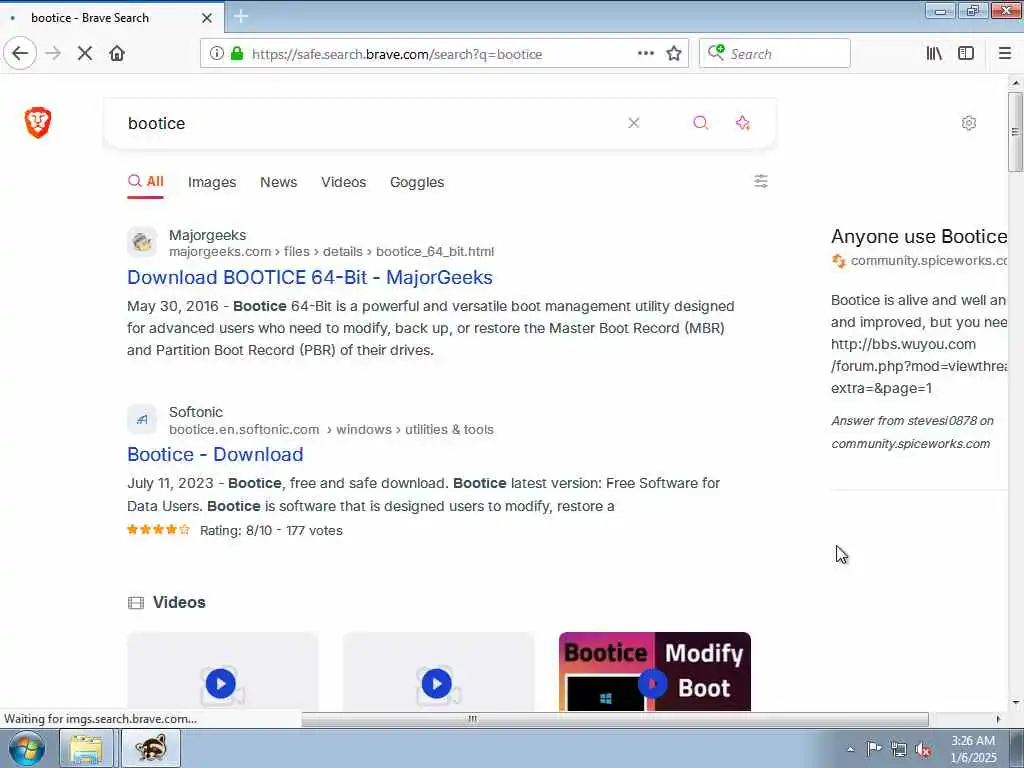Click the green padlock security icon
Screen dimensions: 1024x768
[x=237, y=54]
